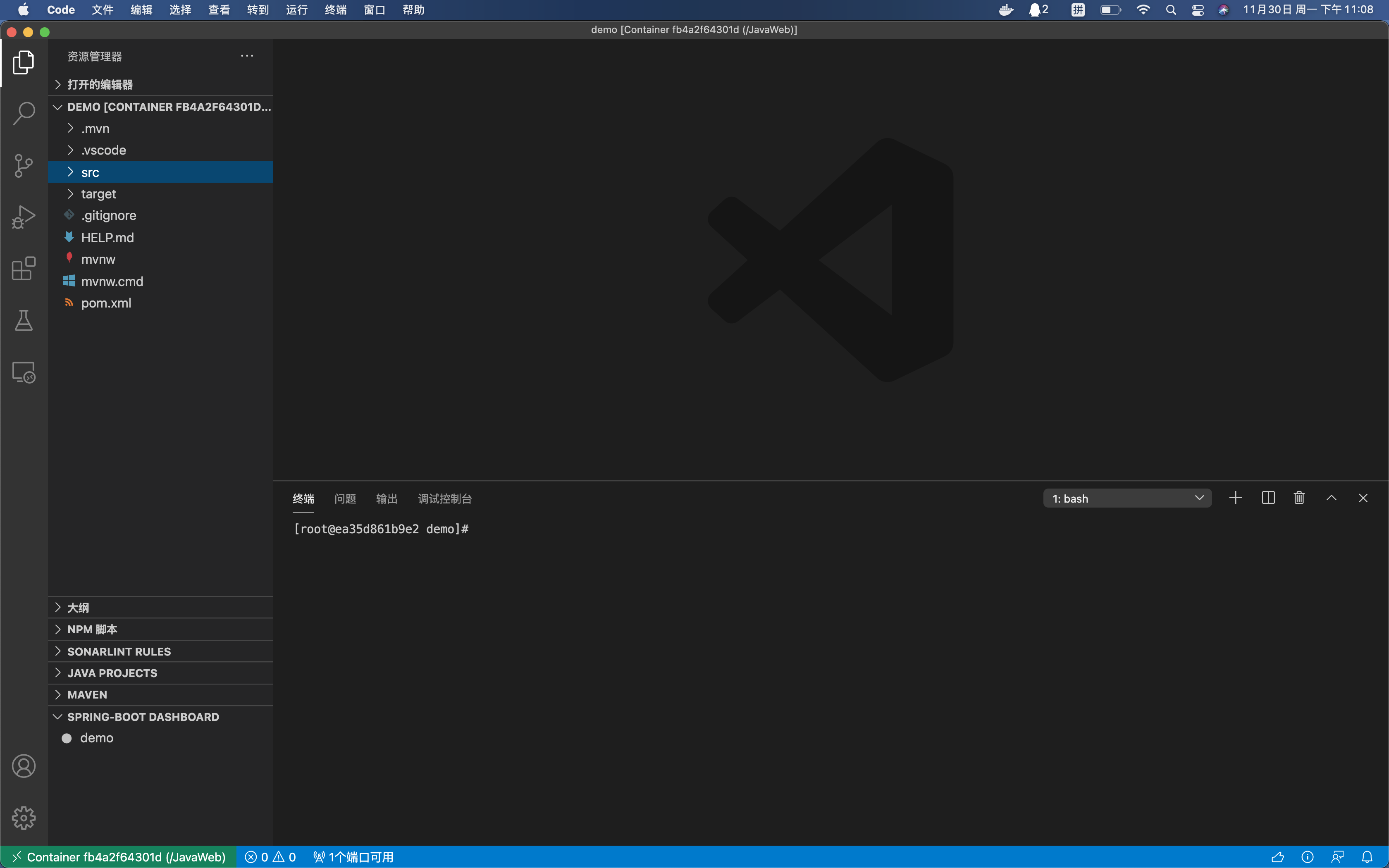Open the Search view in activity bar
The height and width of the screenshot is (868, 1389).
[24, 114]
